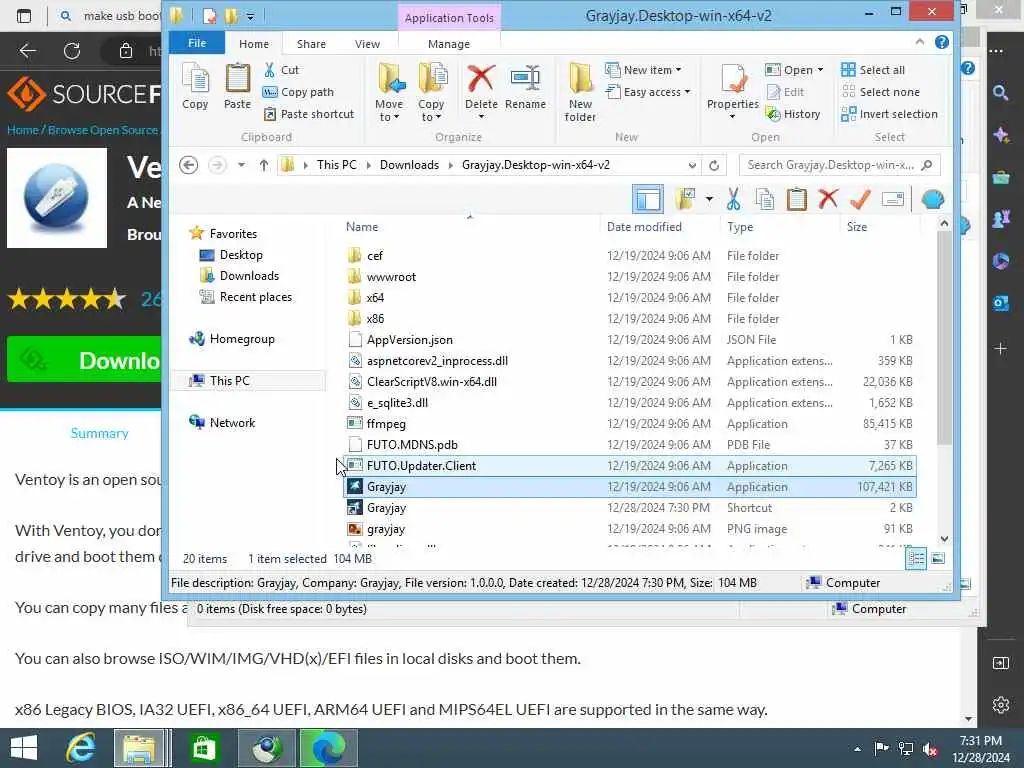Switch to the Manage ribbon tab

point(449,44)
